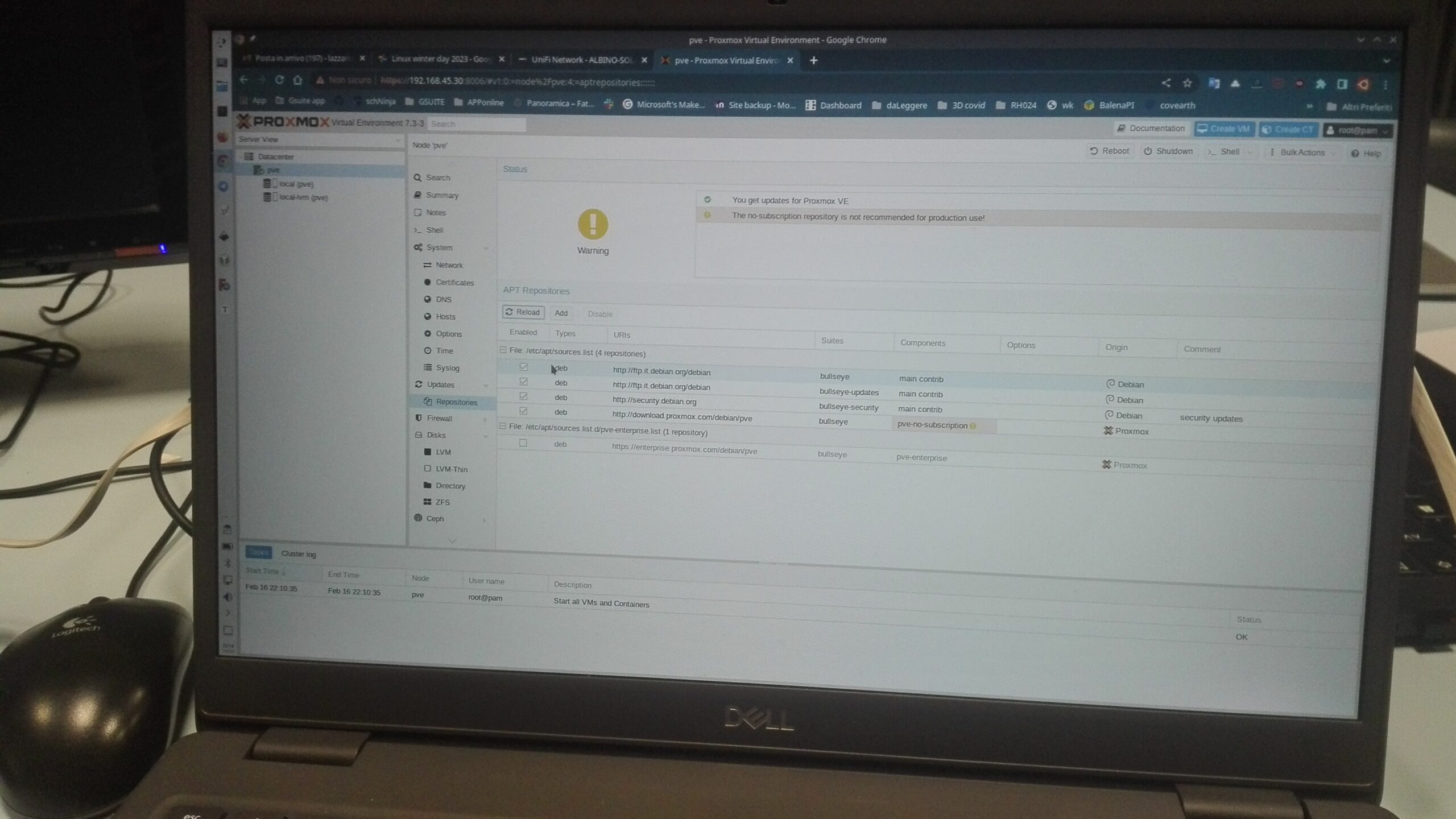Collapse the pve-enterprise.list file group
This screenshot has height=819, width=1456.
(x=502, y=425)
